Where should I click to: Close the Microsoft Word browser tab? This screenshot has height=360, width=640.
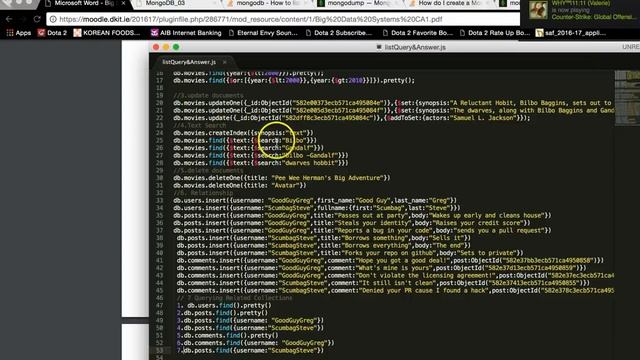[x=124, y=3]
